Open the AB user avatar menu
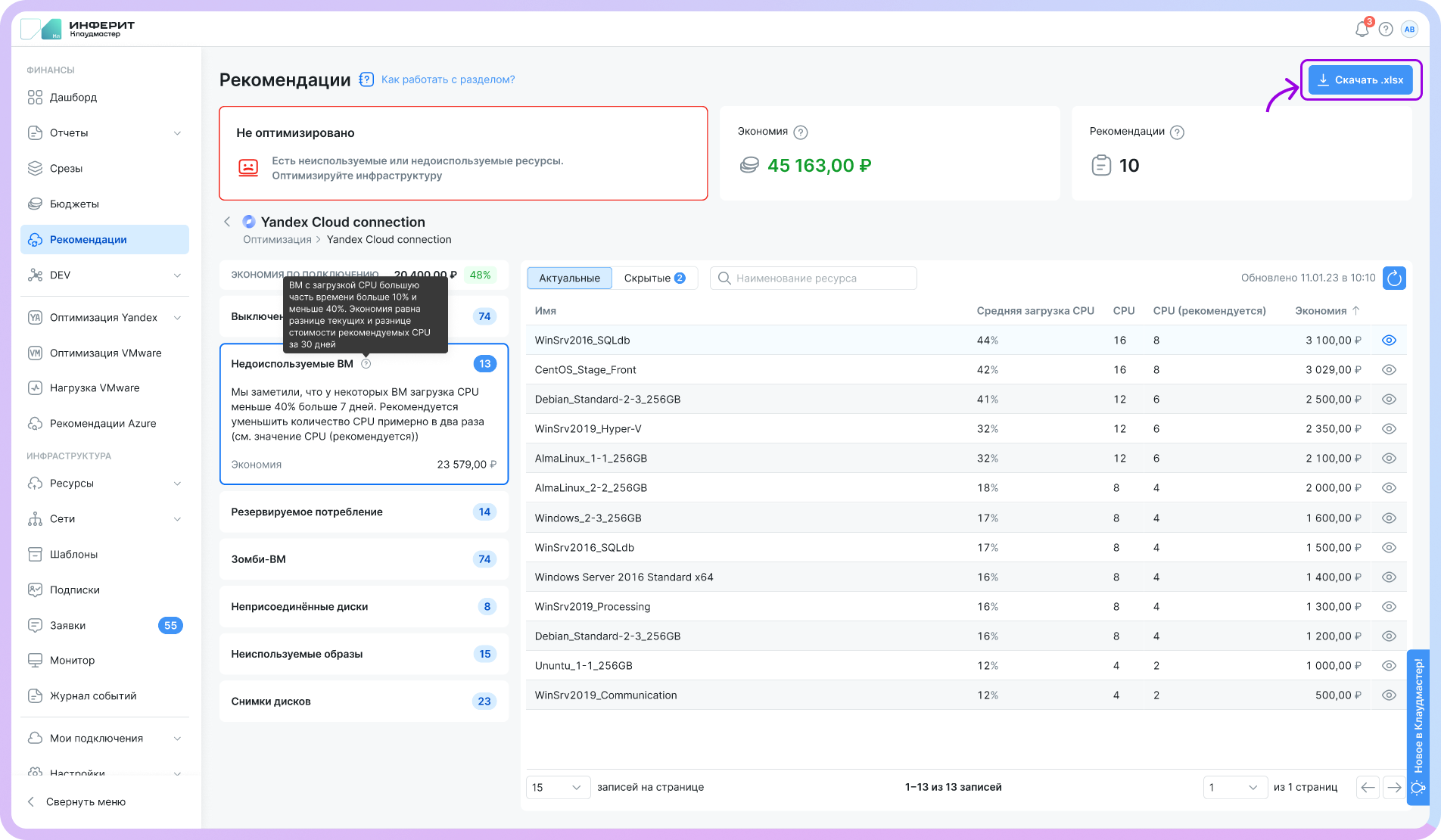 (1409, 30)
